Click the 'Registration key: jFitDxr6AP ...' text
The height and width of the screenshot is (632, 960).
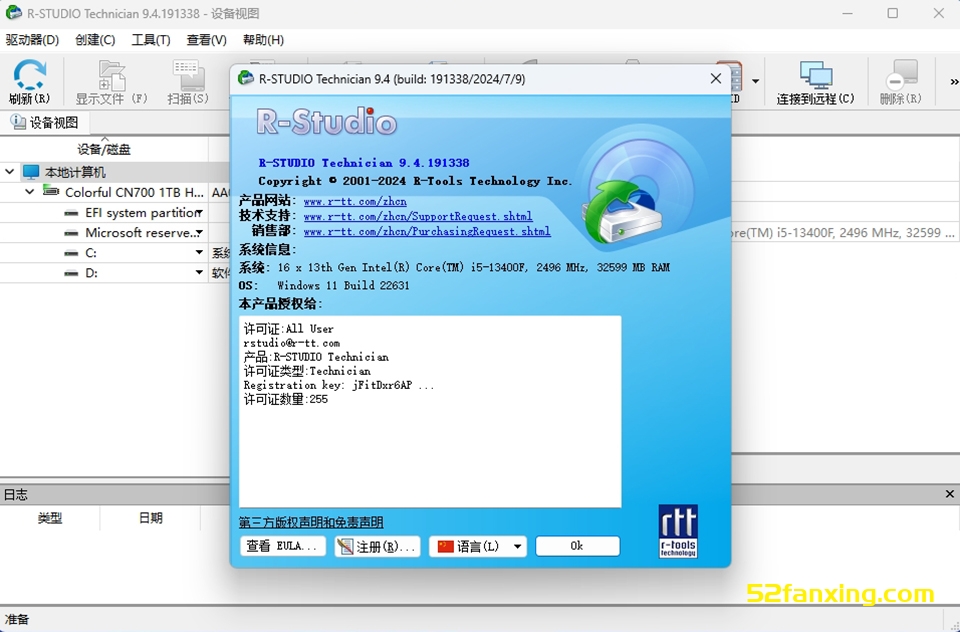339,385
